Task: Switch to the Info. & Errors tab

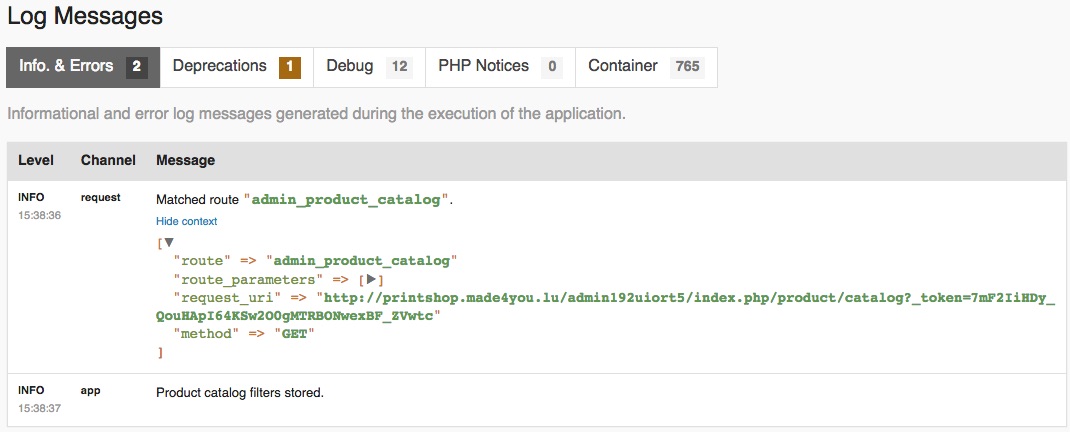Action: pyautogui.click(x=66, y=67)
